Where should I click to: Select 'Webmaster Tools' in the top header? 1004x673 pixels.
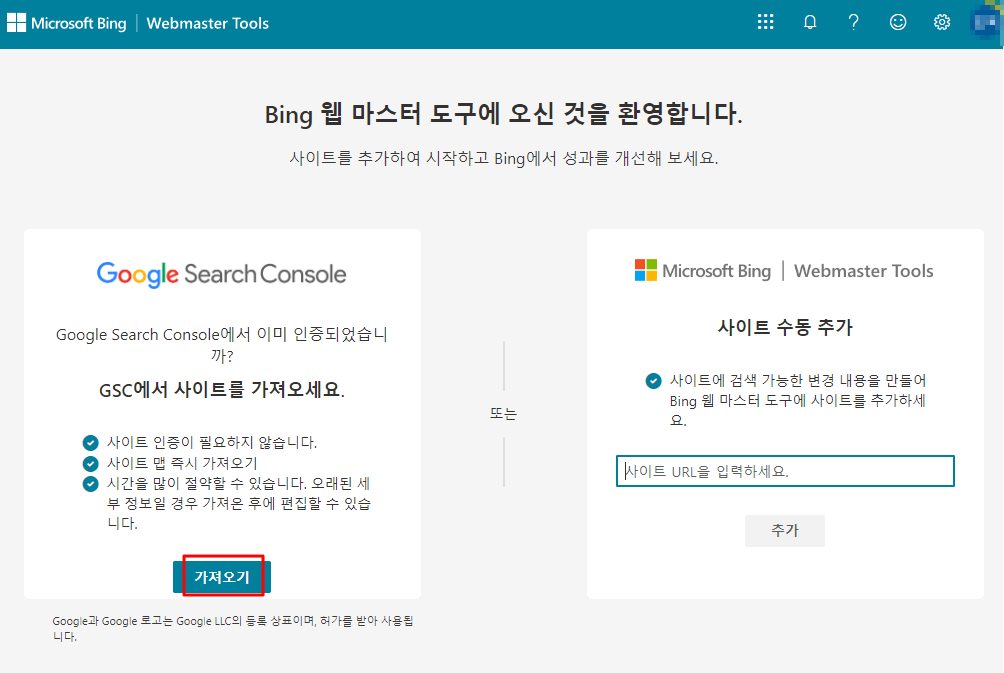pyautogui.click(x=207, y=22)
